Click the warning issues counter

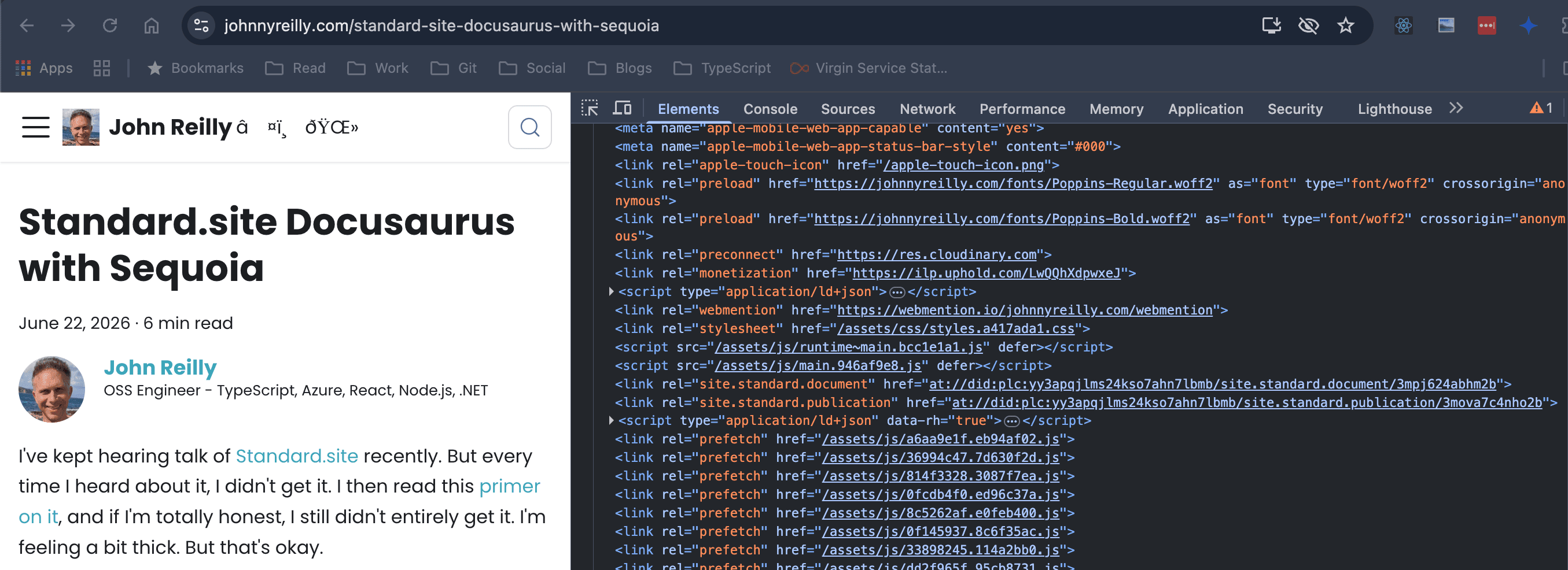[x=1541, y=108]
